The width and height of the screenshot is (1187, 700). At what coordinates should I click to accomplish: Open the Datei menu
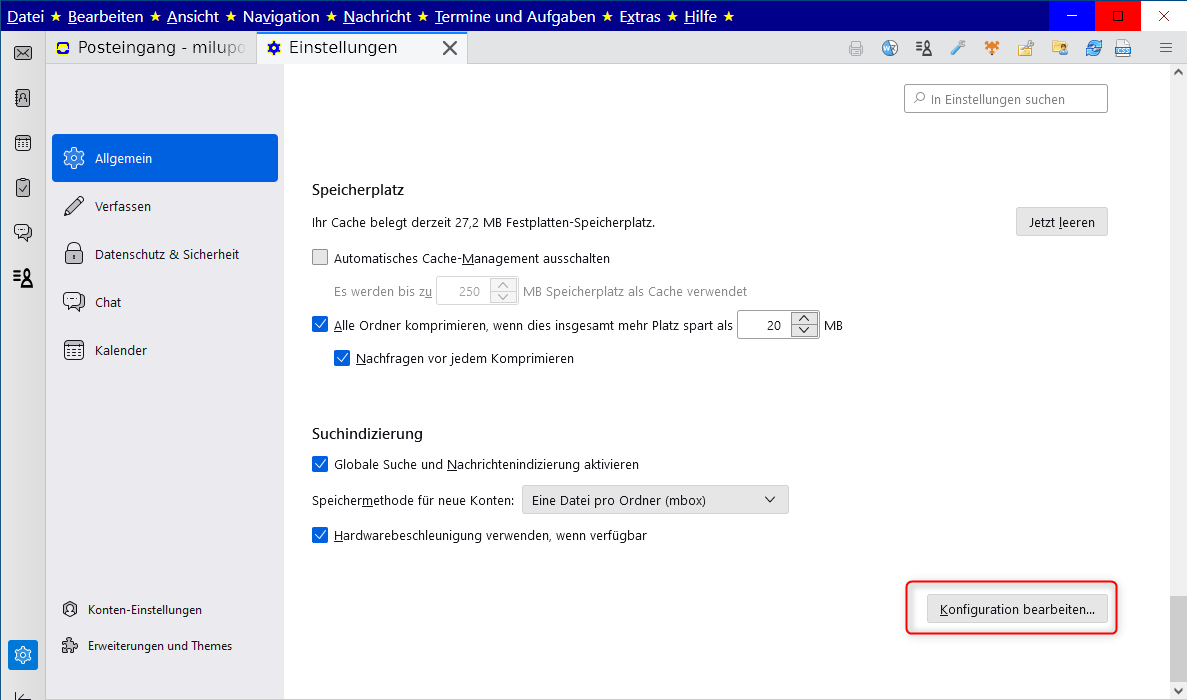pyautogui.click(x=26, y=16)
